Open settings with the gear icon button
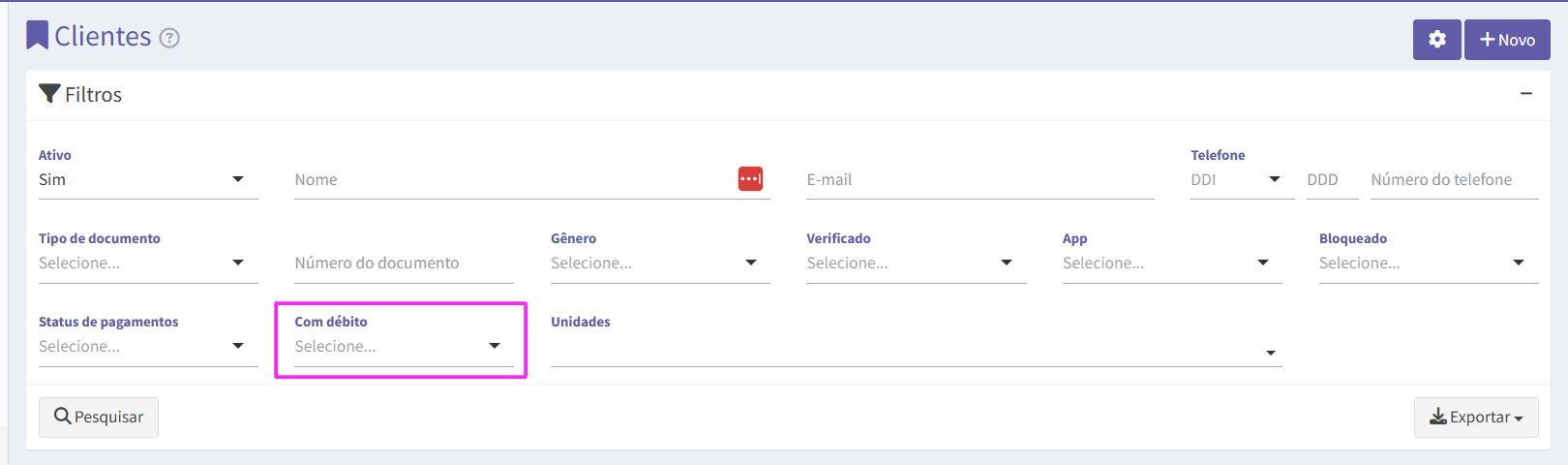Viewport: 1568px width, 465px height. (x=1436, y=40)
